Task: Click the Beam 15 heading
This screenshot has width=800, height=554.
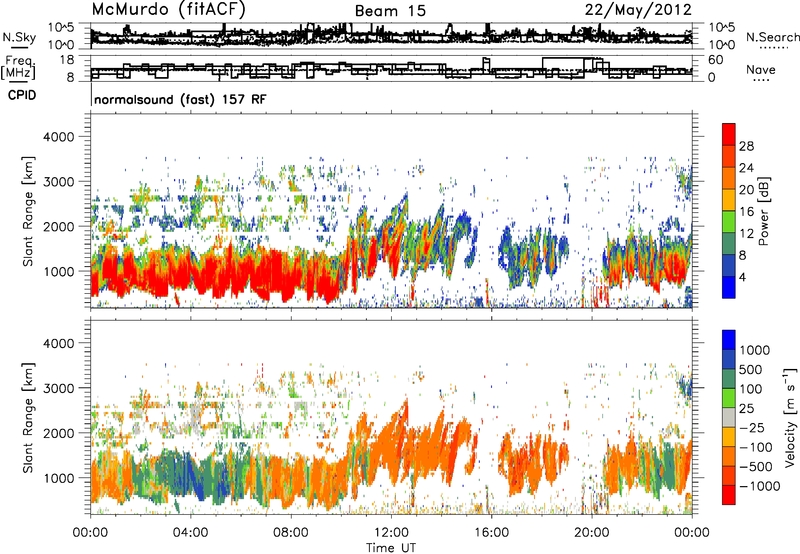Action: [x=390, y=11]
